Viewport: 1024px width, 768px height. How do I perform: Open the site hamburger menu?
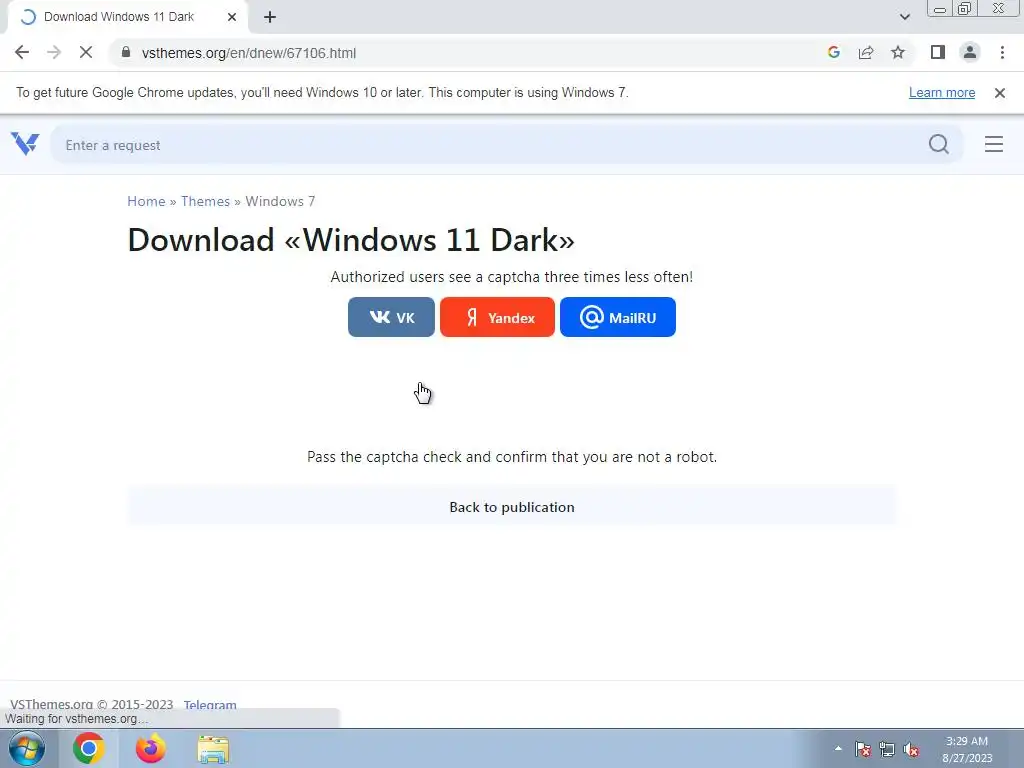pos(993,144)
